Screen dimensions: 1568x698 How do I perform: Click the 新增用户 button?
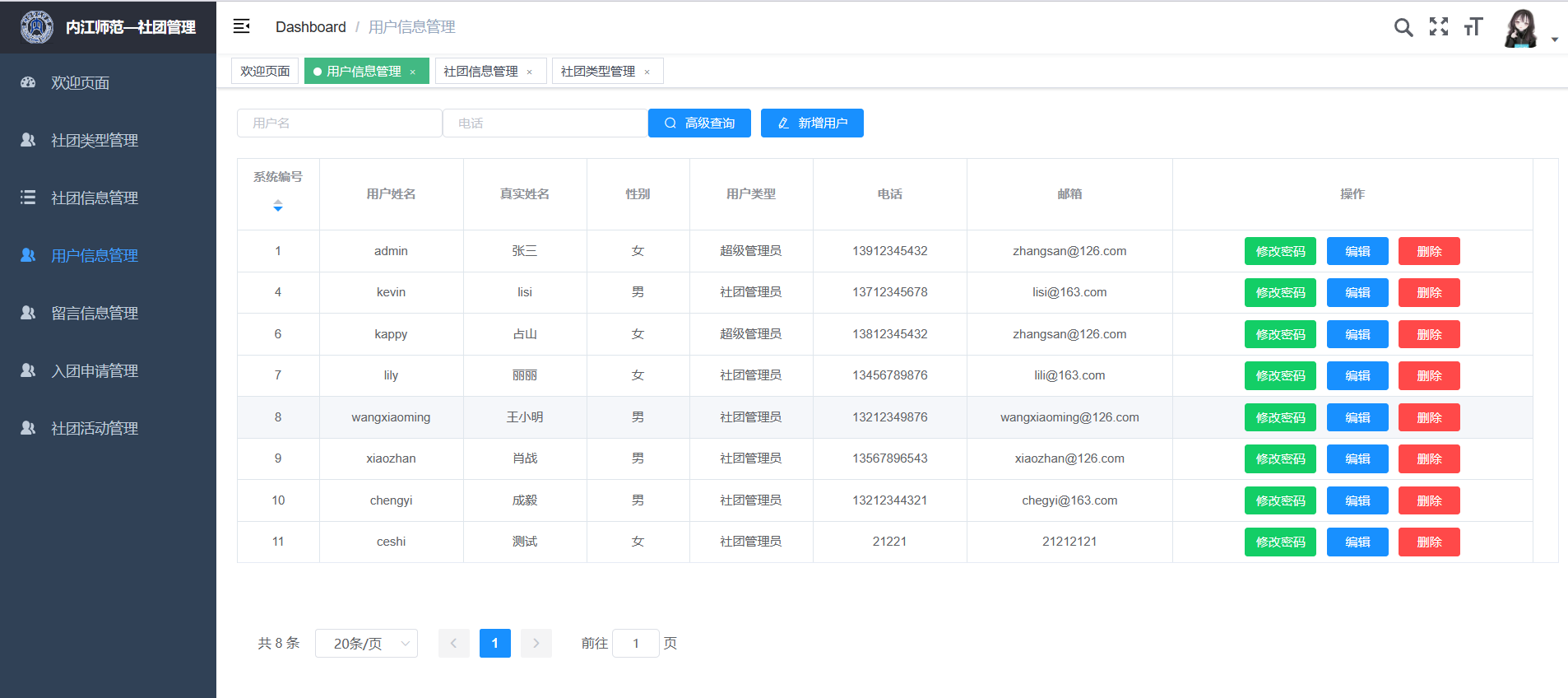pos(812,123)
